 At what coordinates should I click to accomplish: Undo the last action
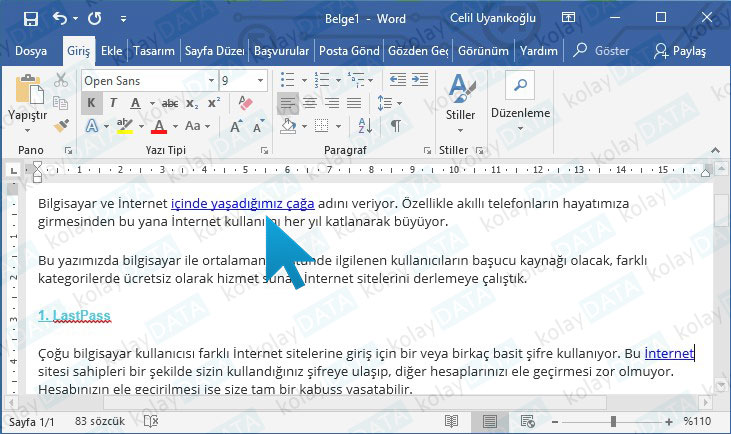click(x=60, y=19)
